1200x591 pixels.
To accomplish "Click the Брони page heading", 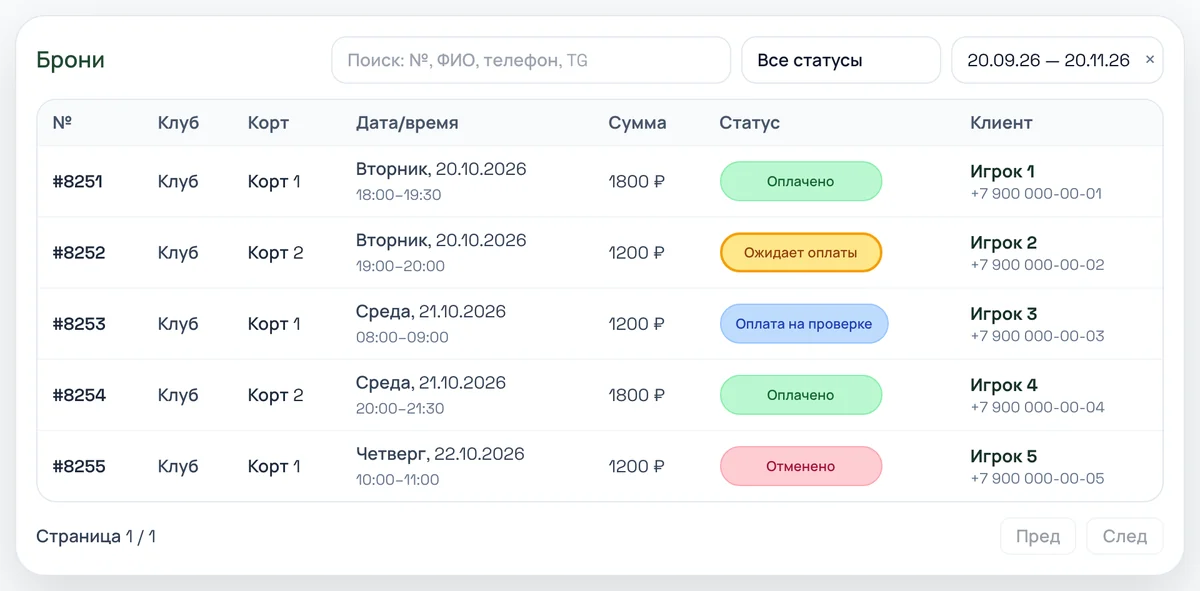I will 70,60.
